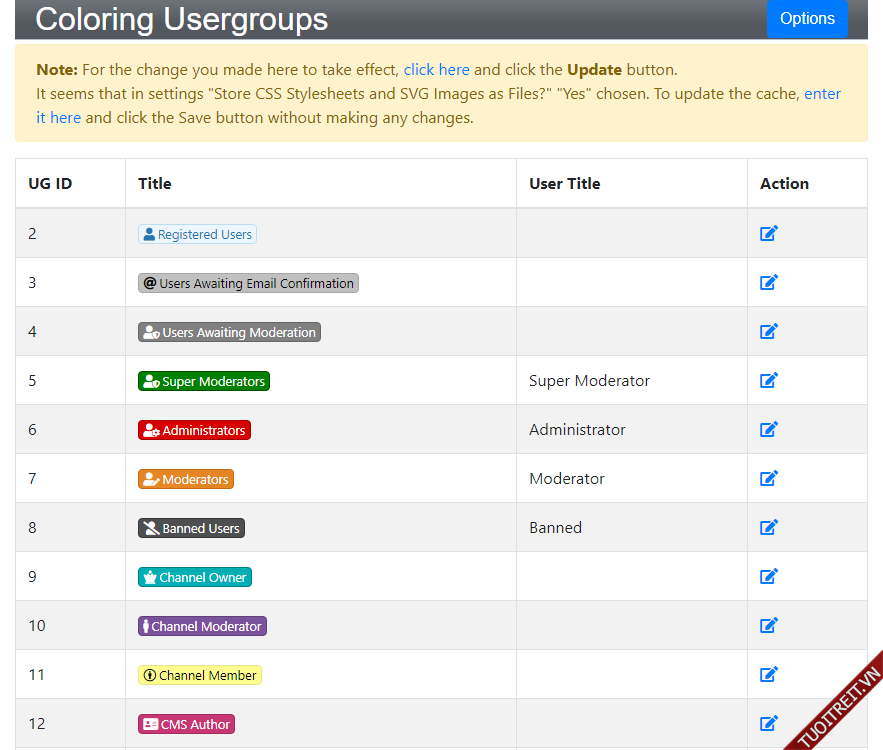
Task: Click edit icon for Channel Owner
Action: (768, 577)
